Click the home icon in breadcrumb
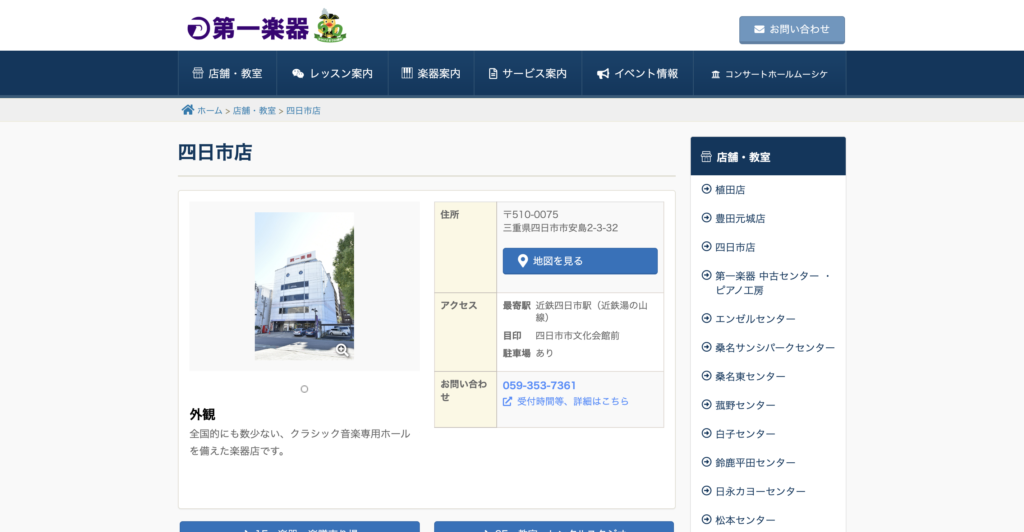The width and height of the screenshot is (1024, 532). [x=187, y=110]
